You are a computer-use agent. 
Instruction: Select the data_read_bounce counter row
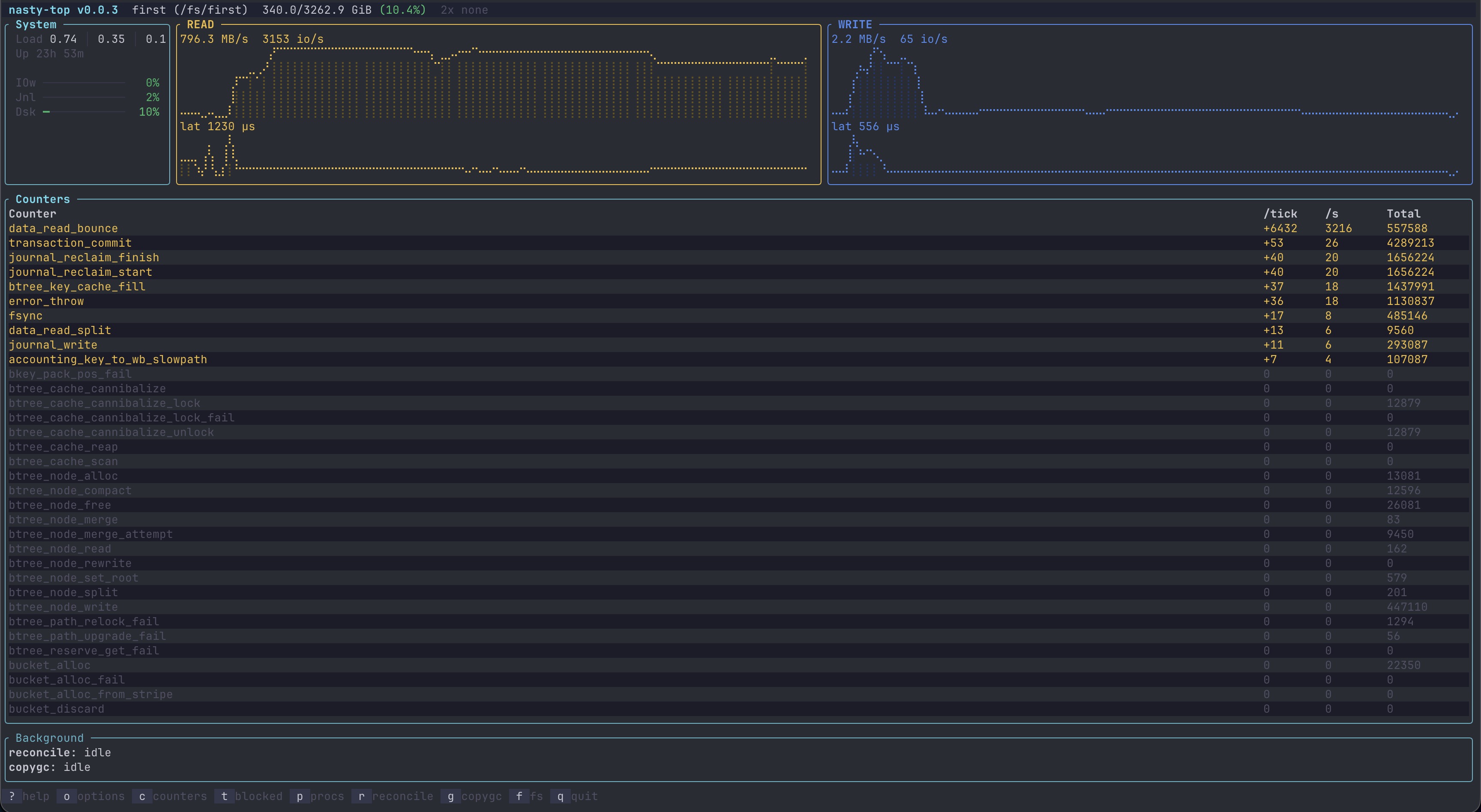coord(738,228)
